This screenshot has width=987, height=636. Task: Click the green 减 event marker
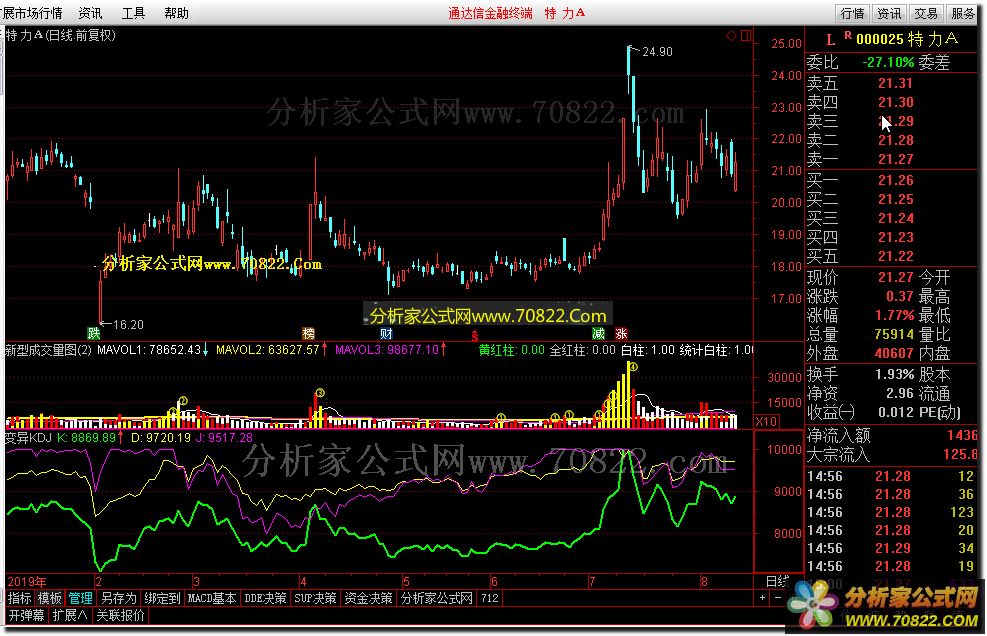pyautogui.click(x=598, y=333)
